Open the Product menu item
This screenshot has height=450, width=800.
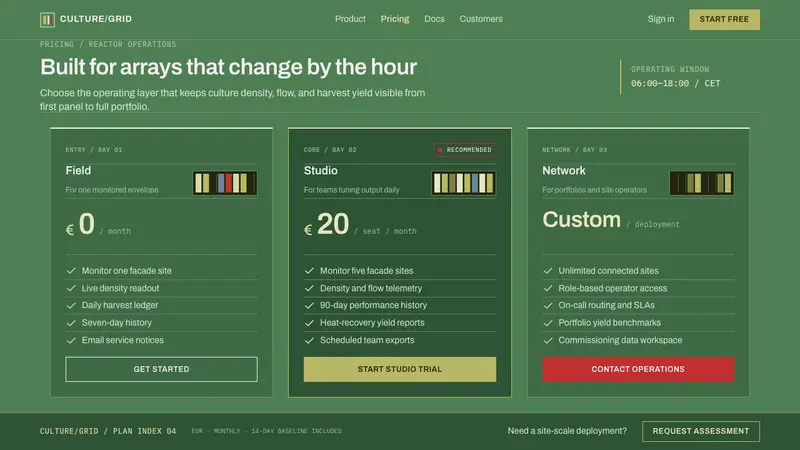pyautogui.click(x=350, y=19)
